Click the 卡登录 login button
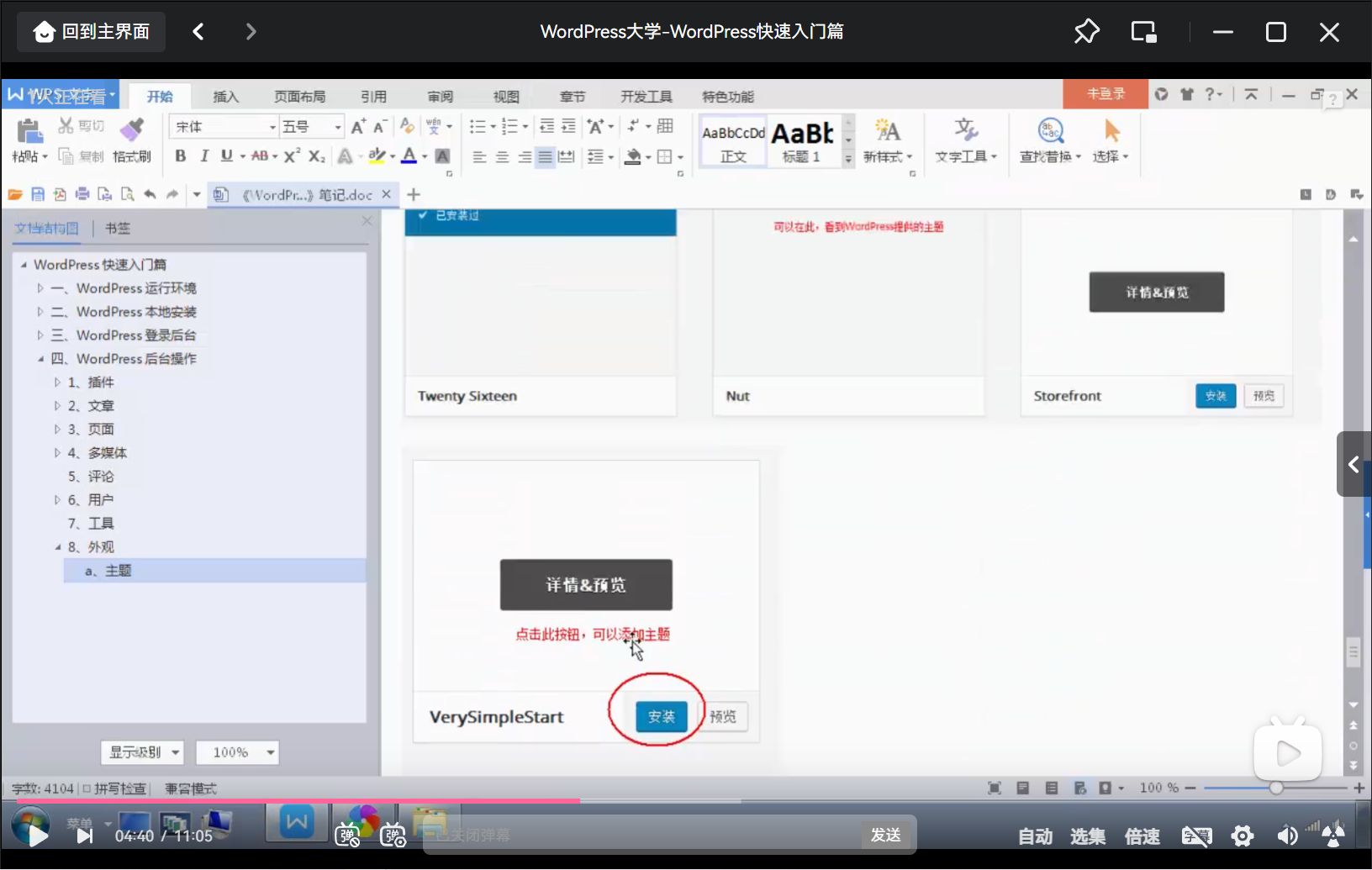Image resolution: width=1372 pixels, height=870 pixels. pyautogui.click(x=1106, y=93)
